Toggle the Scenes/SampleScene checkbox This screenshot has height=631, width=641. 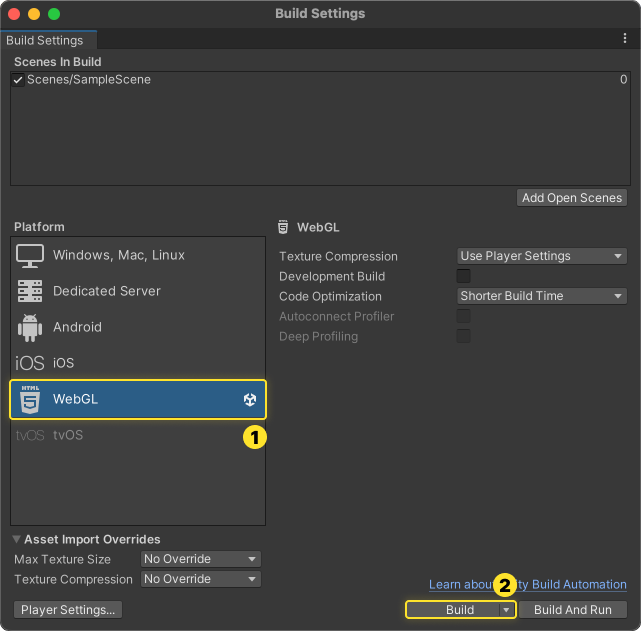point(18,80)
